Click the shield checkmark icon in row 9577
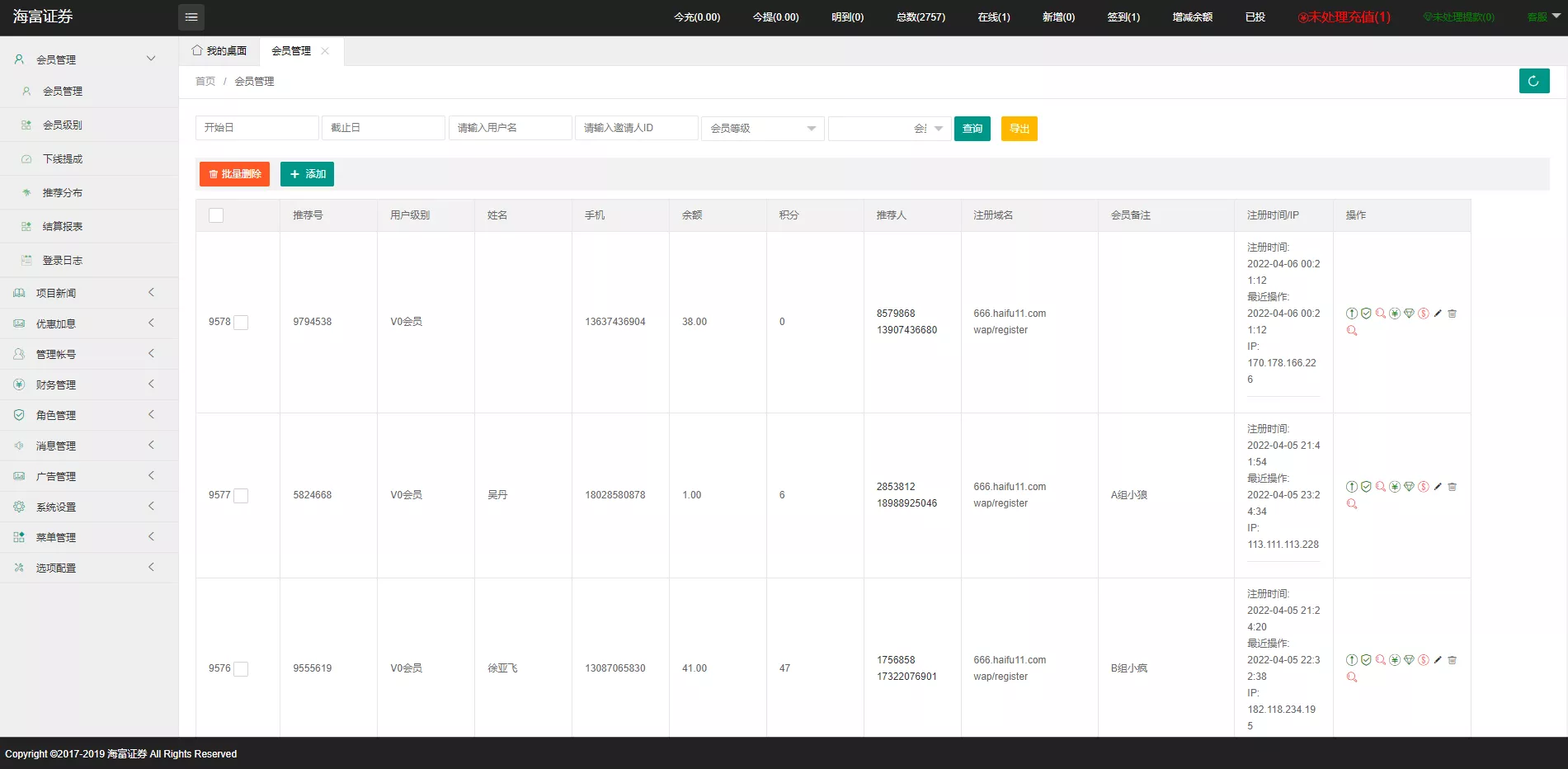1568x769 pixels. tap(1366, 487)
